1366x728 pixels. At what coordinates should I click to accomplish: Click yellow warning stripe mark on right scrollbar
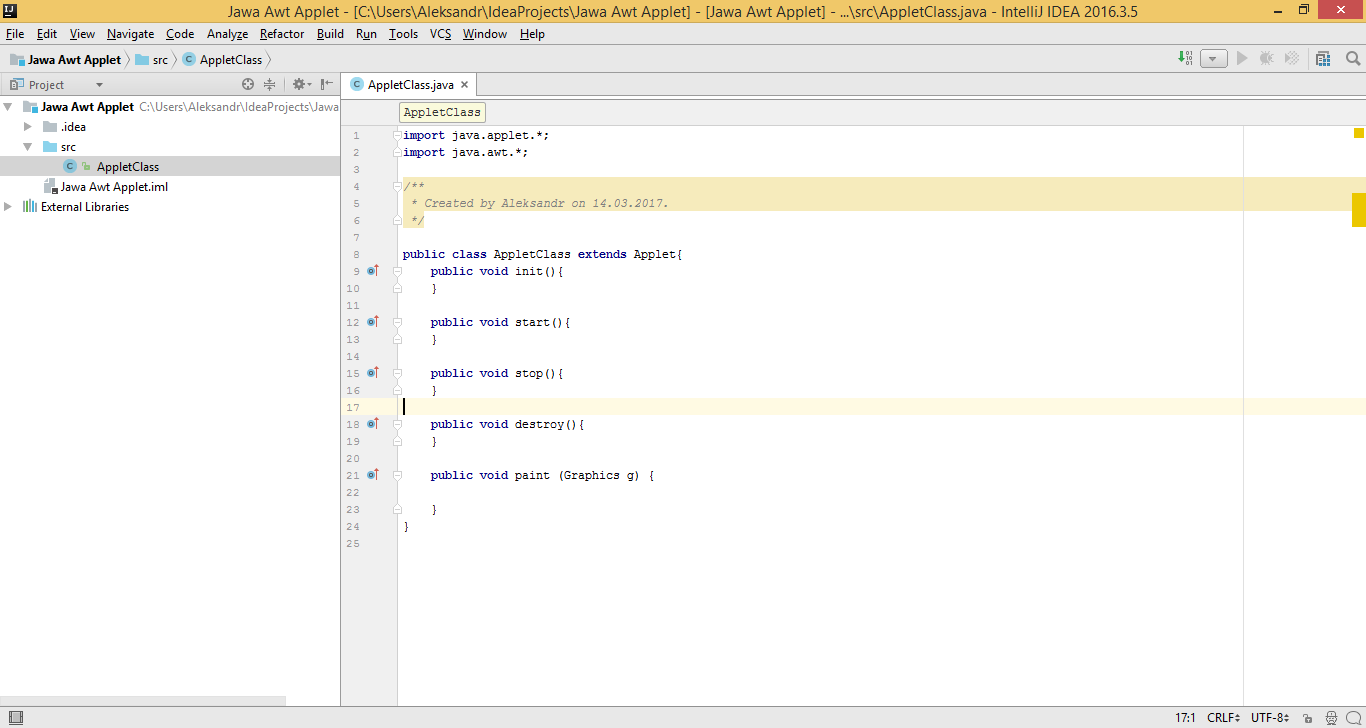pyautogui.click(x=1359, y=211)
